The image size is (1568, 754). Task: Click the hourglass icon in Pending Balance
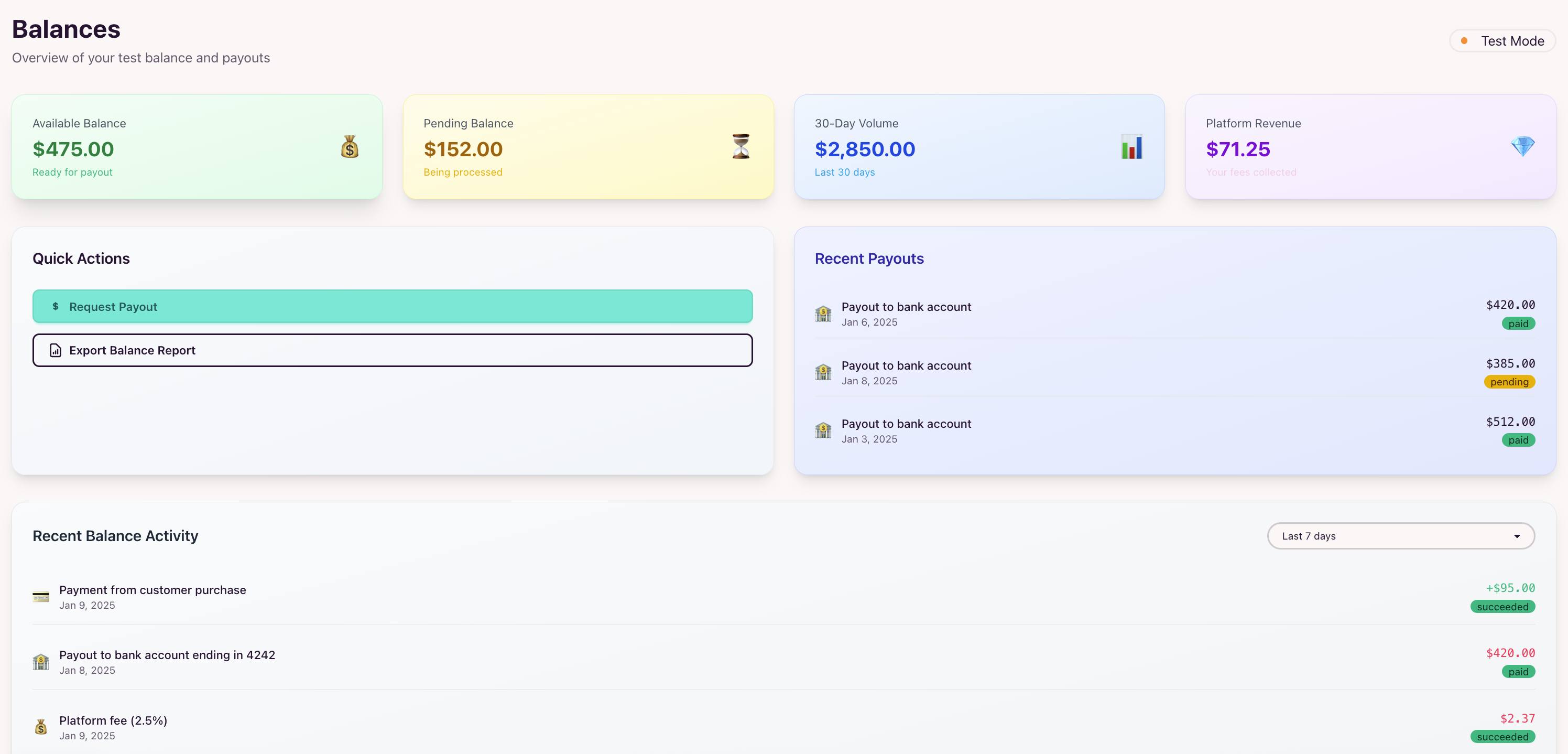point(740,147)
